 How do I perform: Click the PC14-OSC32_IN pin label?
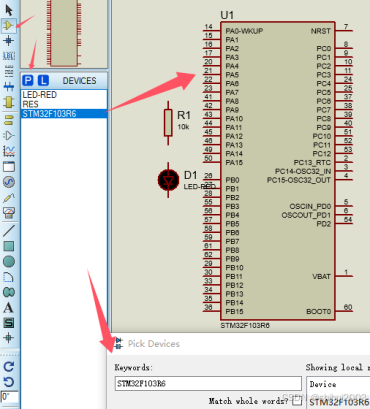coord(303,171)
